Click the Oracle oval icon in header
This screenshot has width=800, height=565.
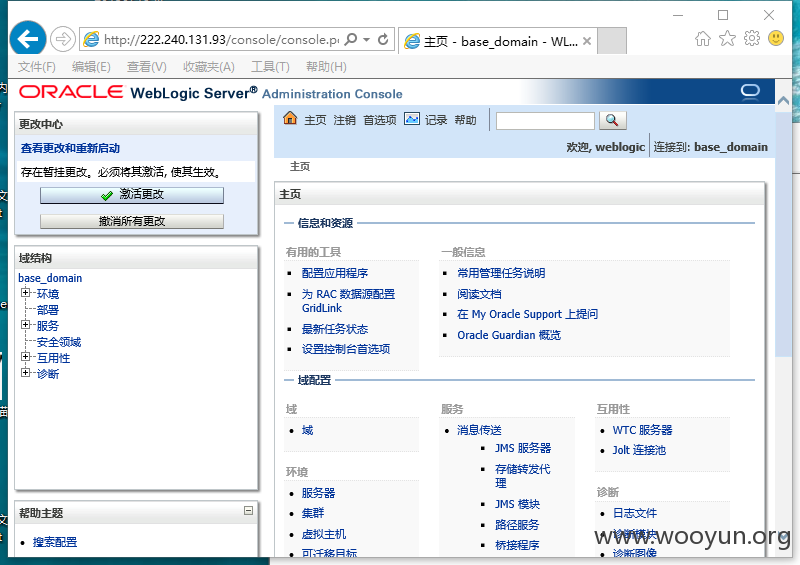click(x=750, y=91)
